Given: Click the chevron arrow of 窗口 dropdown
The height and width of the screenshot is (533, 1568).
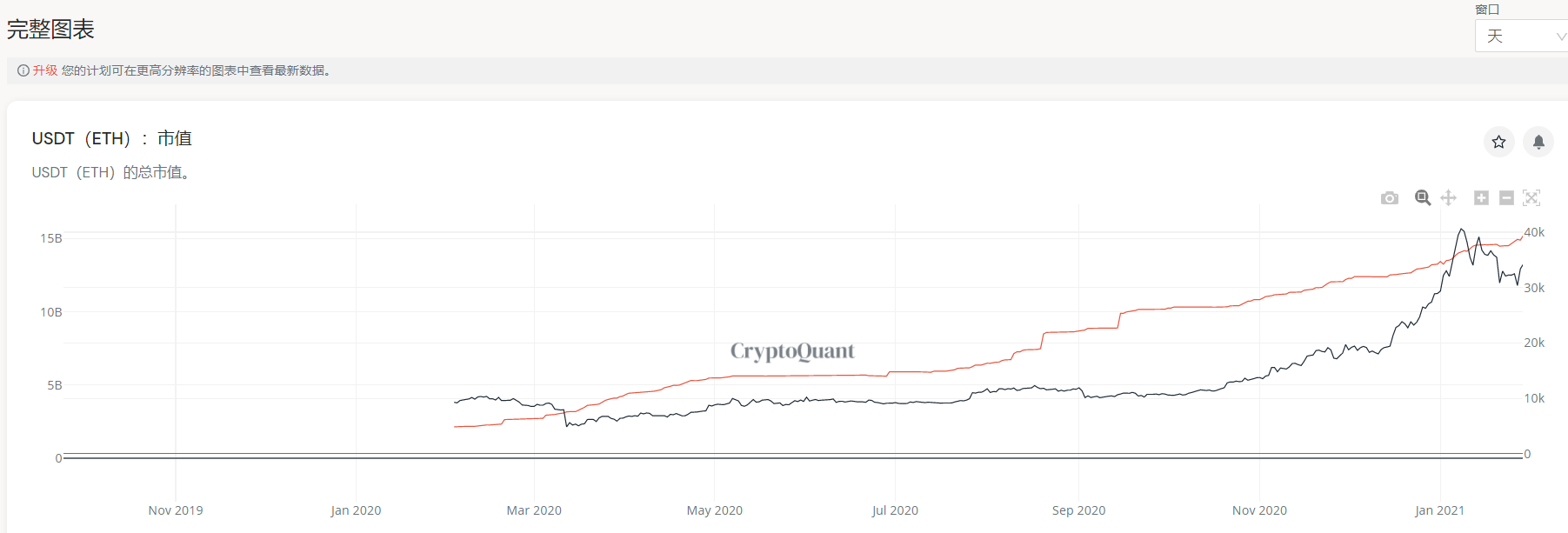Looking at the screenshot, I should coord(1561,37).
